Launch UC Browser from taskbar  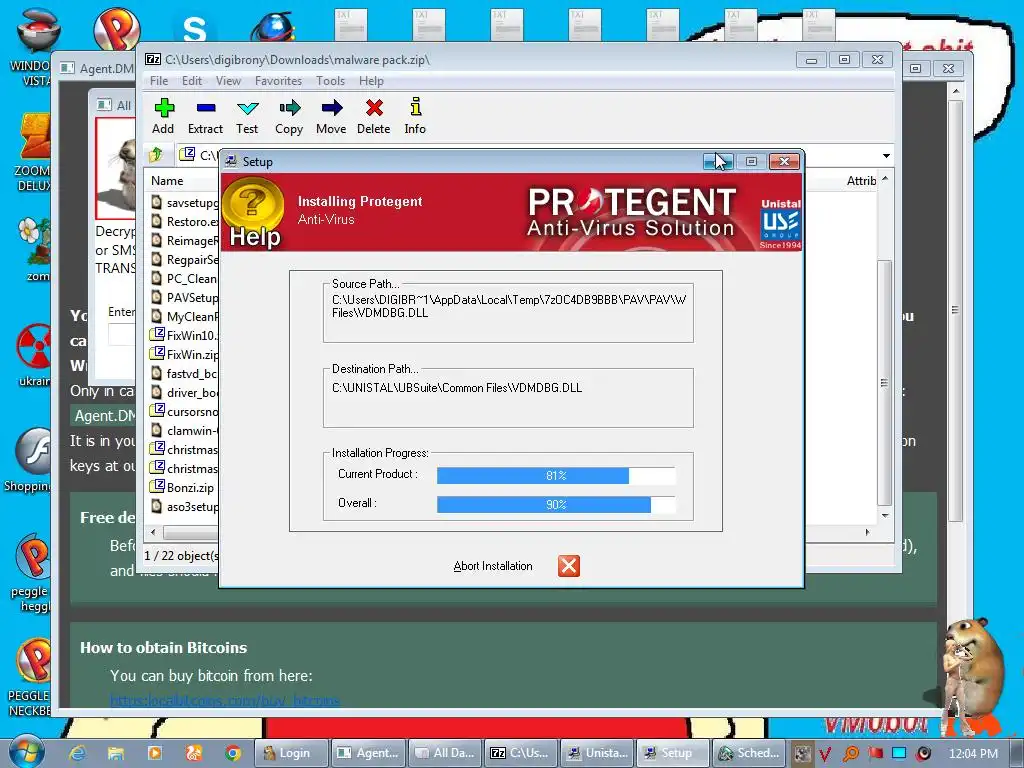(194, 753)
